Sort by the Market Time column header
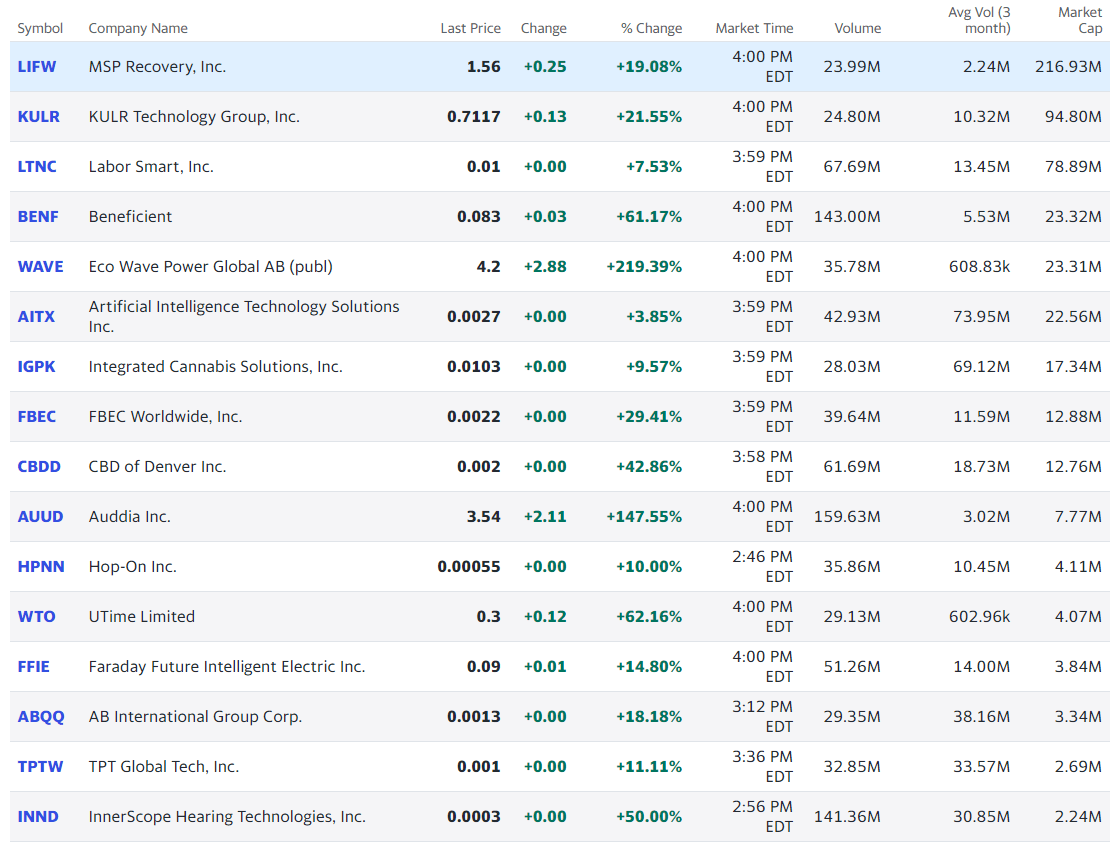1120x842 pixels. click(x=754, y=29)
